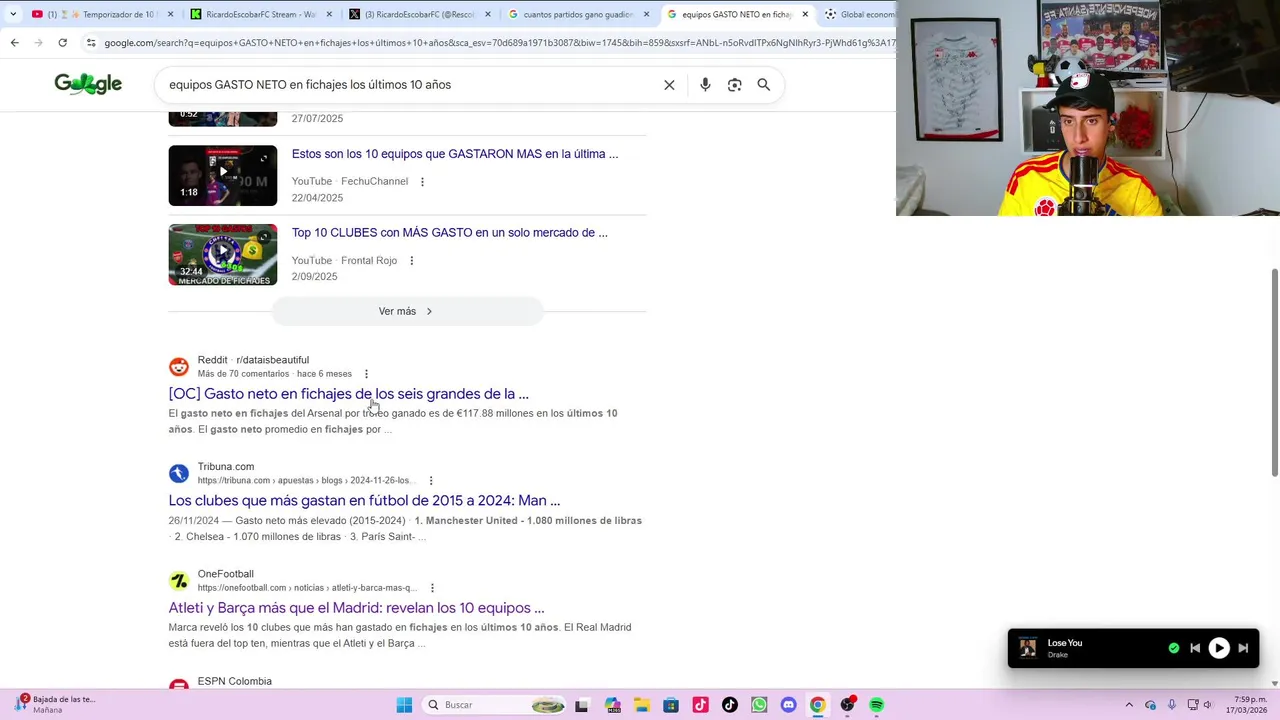Click the taskbar Buscar search box
The width and height of the screenshot is (1280, 720).
[495, 705]
